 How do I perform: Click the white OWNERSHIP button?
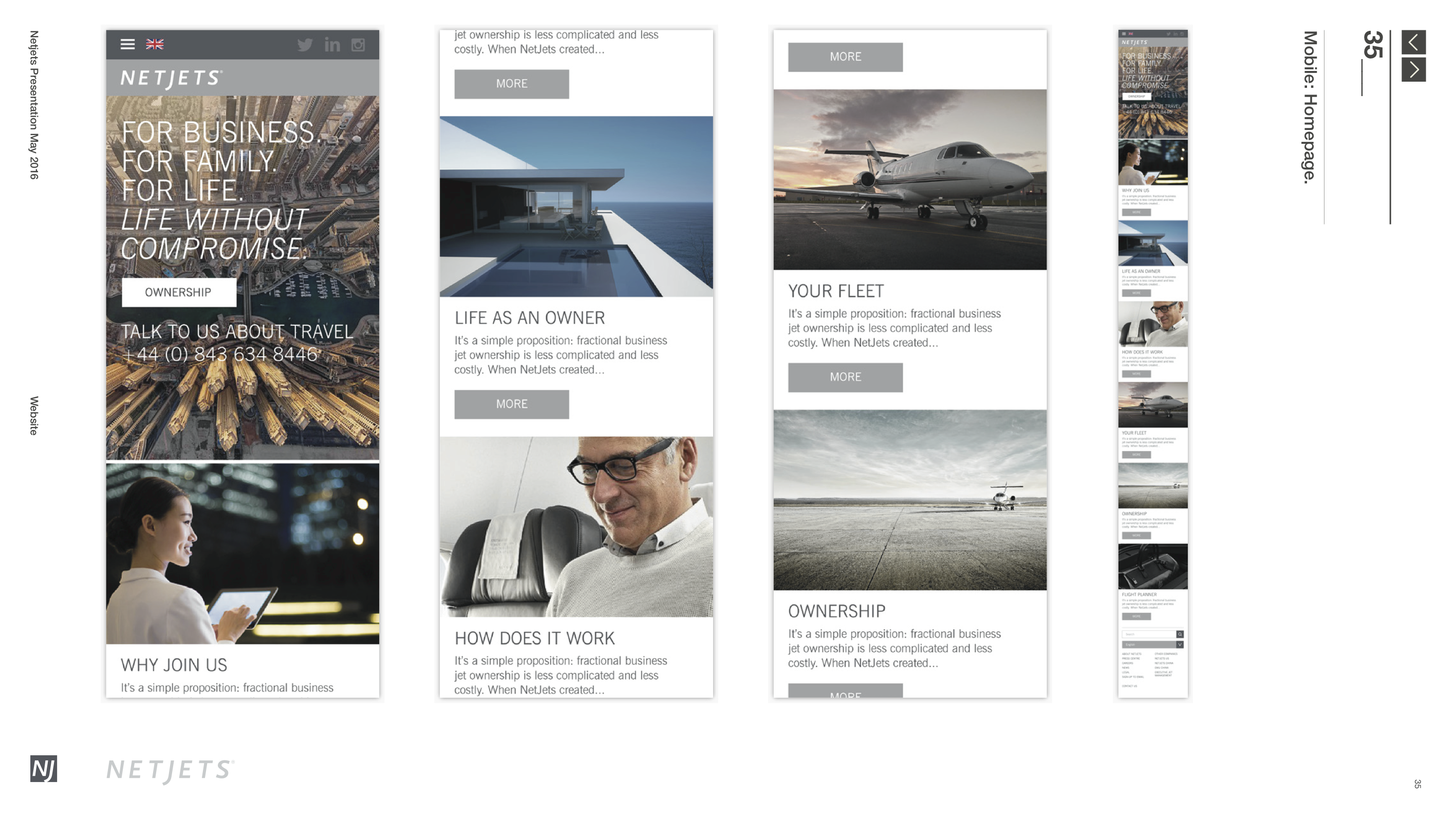coord(179,292)
